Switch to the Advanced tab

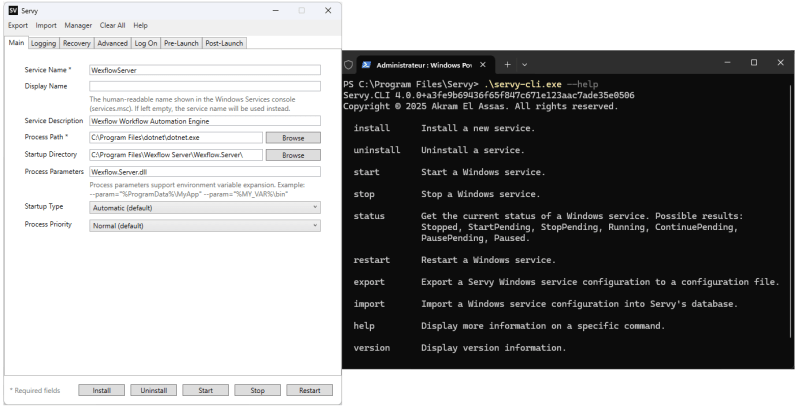112,43
